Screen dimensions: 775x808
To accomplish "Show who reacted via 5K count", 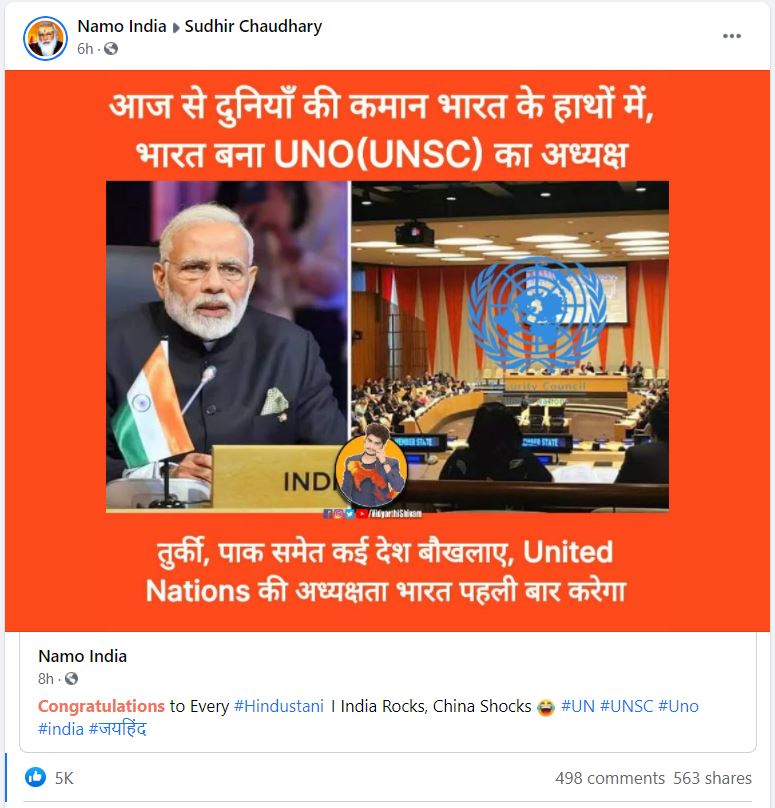I will [64, 778].
